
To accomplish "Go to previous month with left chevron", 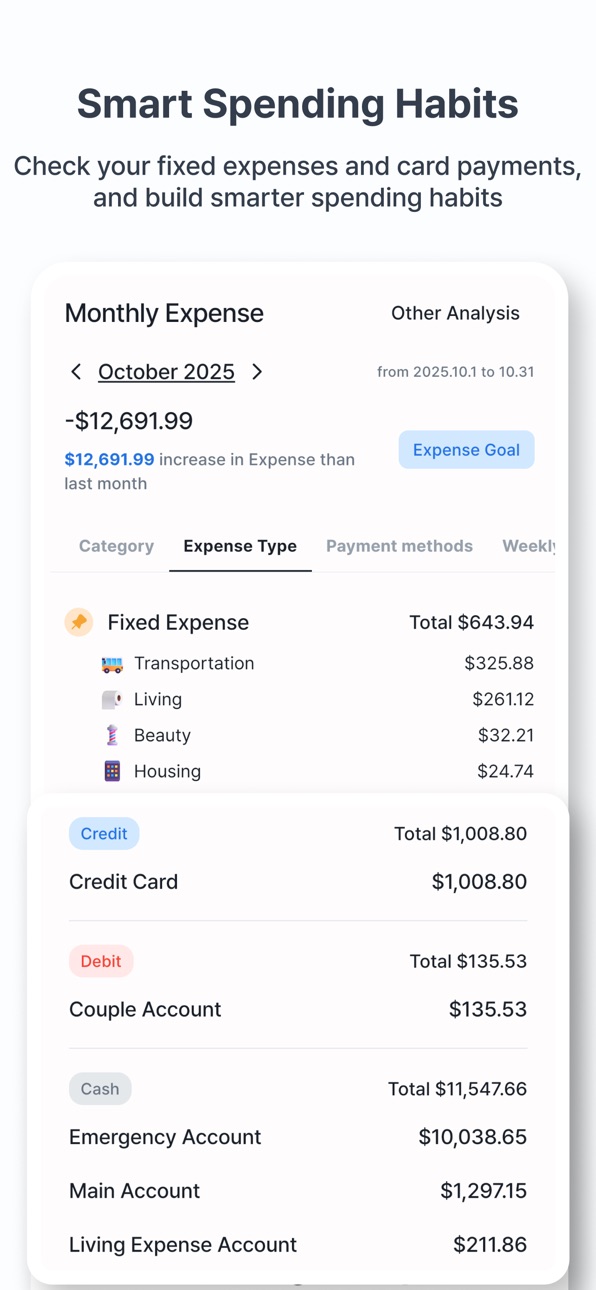I will tap(76, 372).
